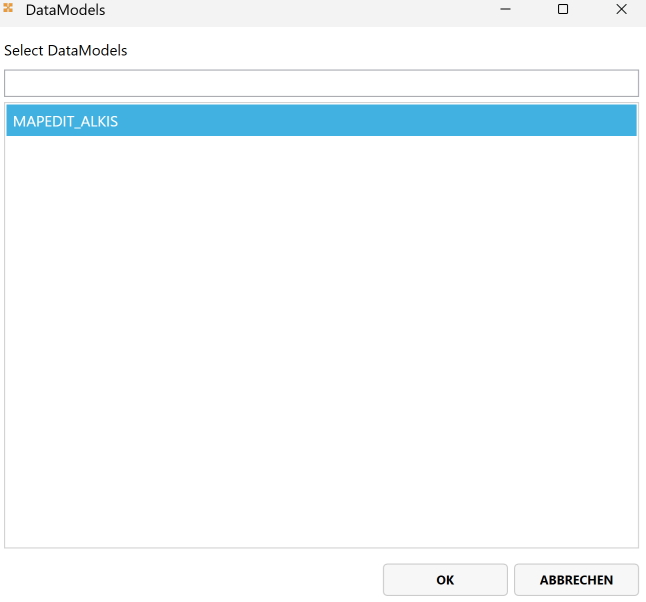Click the "Select DataModels" label
The width and height of the screenshot is (646, 602).
click(66, 50)
